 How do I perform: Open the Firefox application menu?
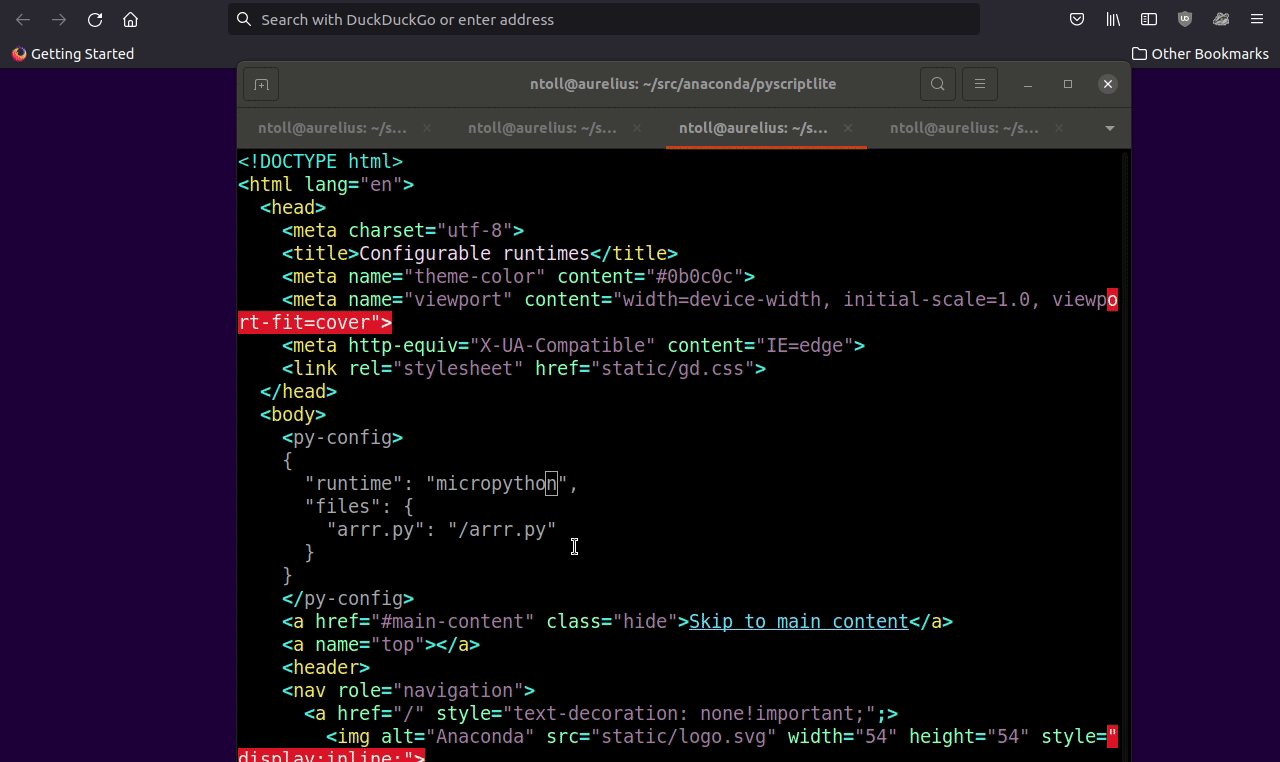pos(1257,20)
